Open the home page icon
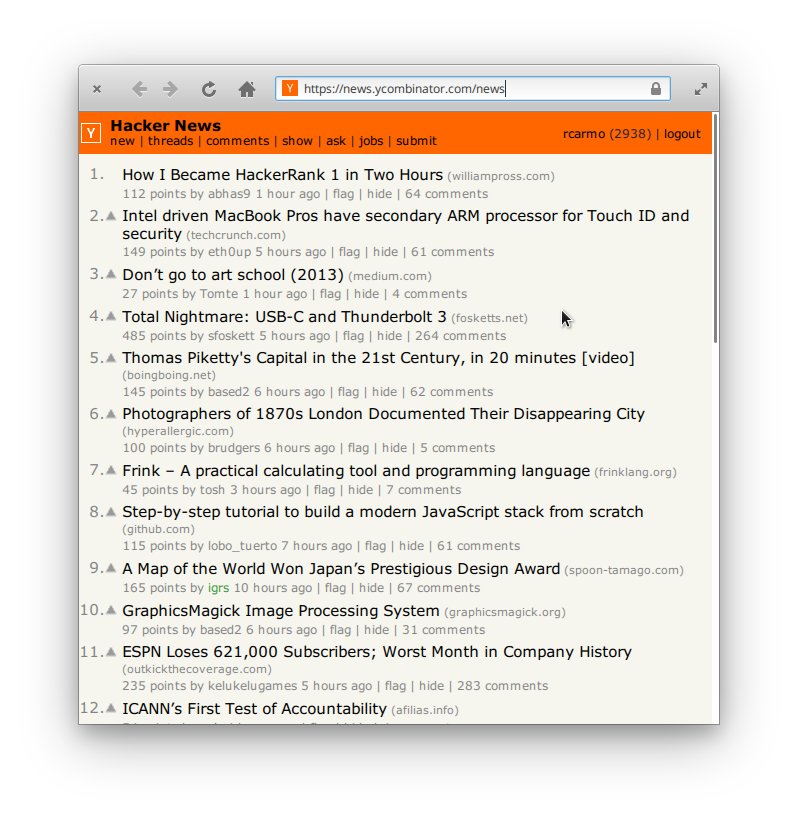798x817 pixels. pyautogui.click(x=247, y=89)
